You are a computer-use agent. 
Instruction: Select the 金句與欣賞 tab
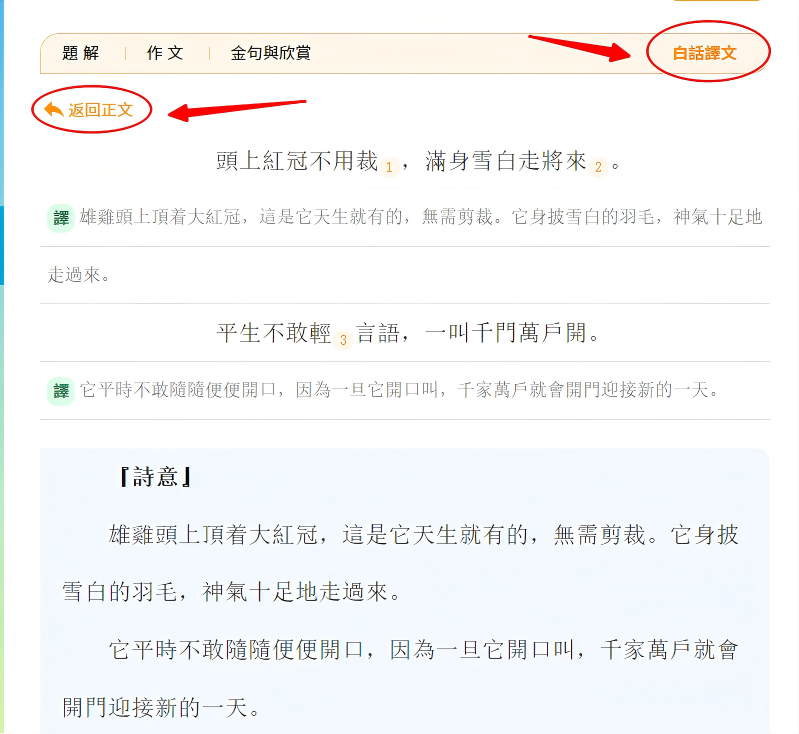tap(270, 53)
